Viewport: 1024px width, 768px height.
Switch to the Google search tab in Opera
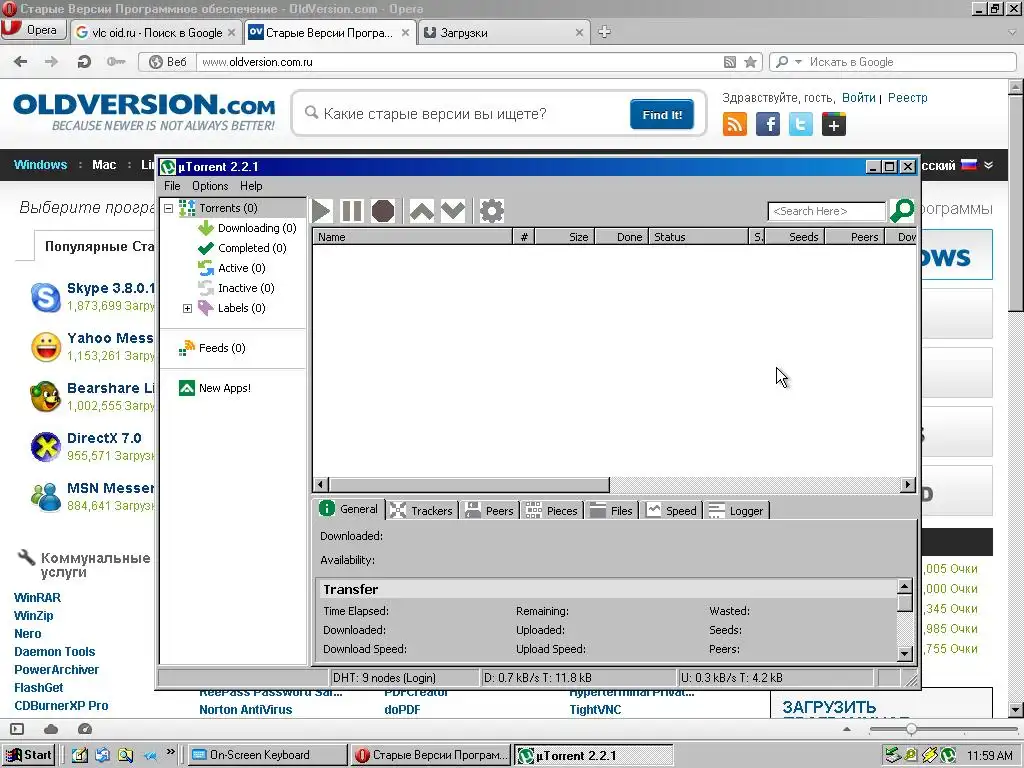pos(155,33)
